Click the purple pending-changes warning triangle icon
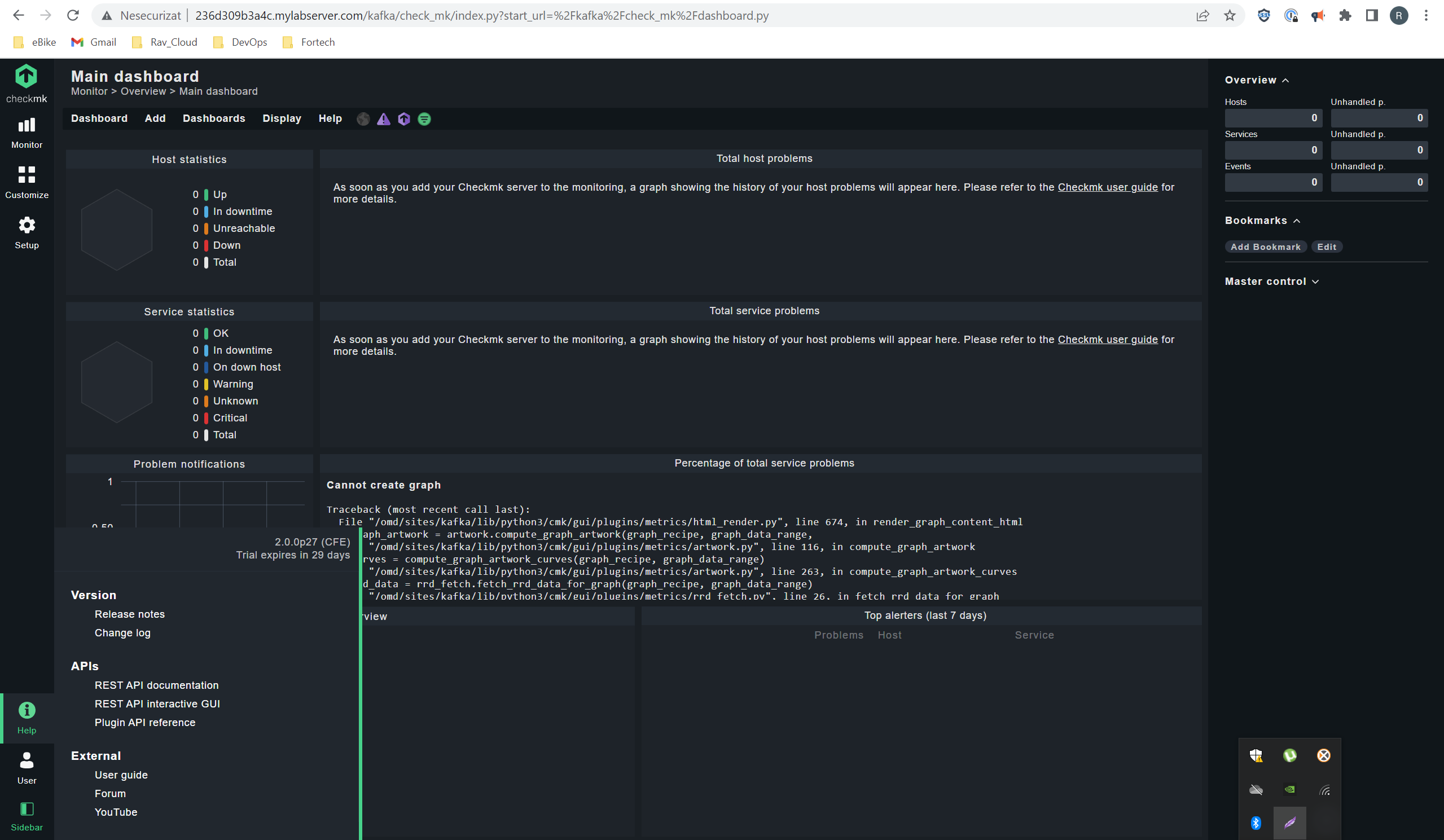The image size is (1444, 840). (x=383, y=118)
